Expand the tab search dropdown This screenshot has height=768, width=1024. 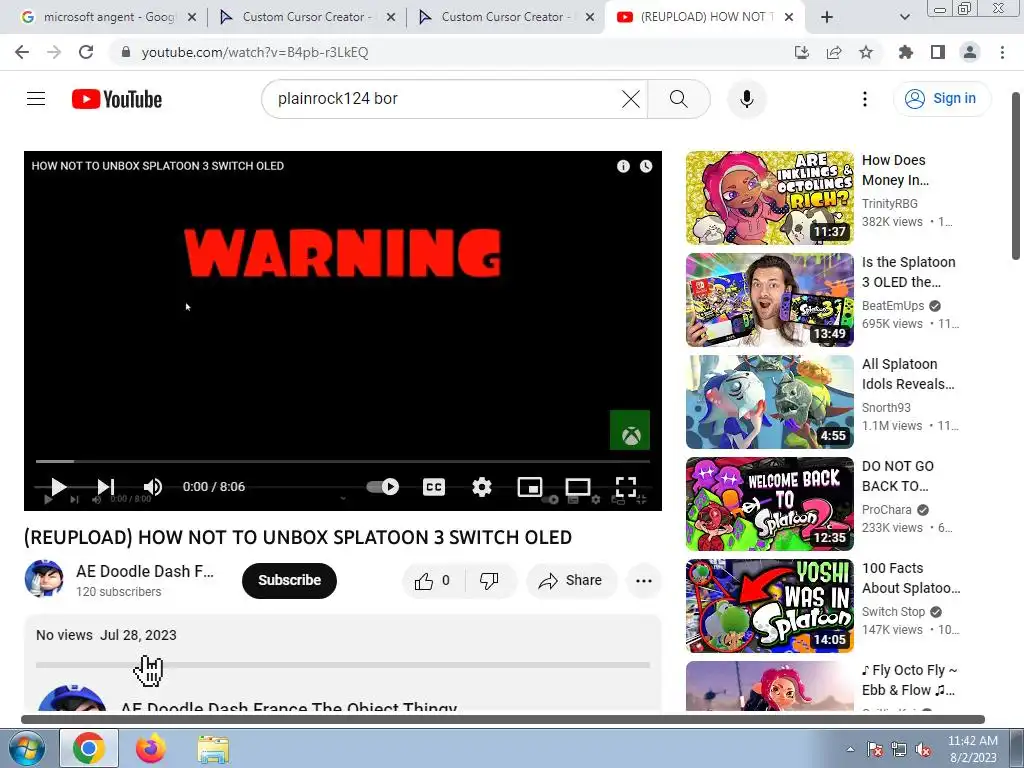pyautogui.click(x=904, y=18)
